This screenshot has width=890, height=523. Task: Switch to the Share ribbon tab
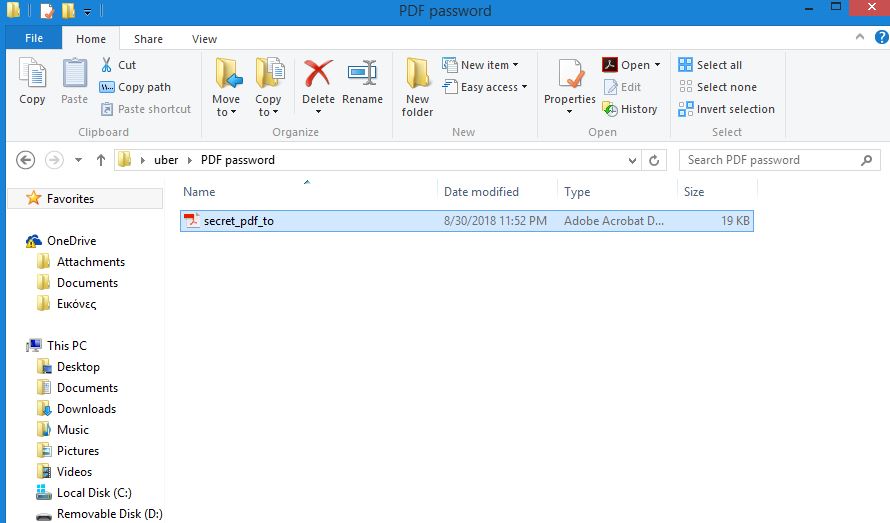pos(148,39)
